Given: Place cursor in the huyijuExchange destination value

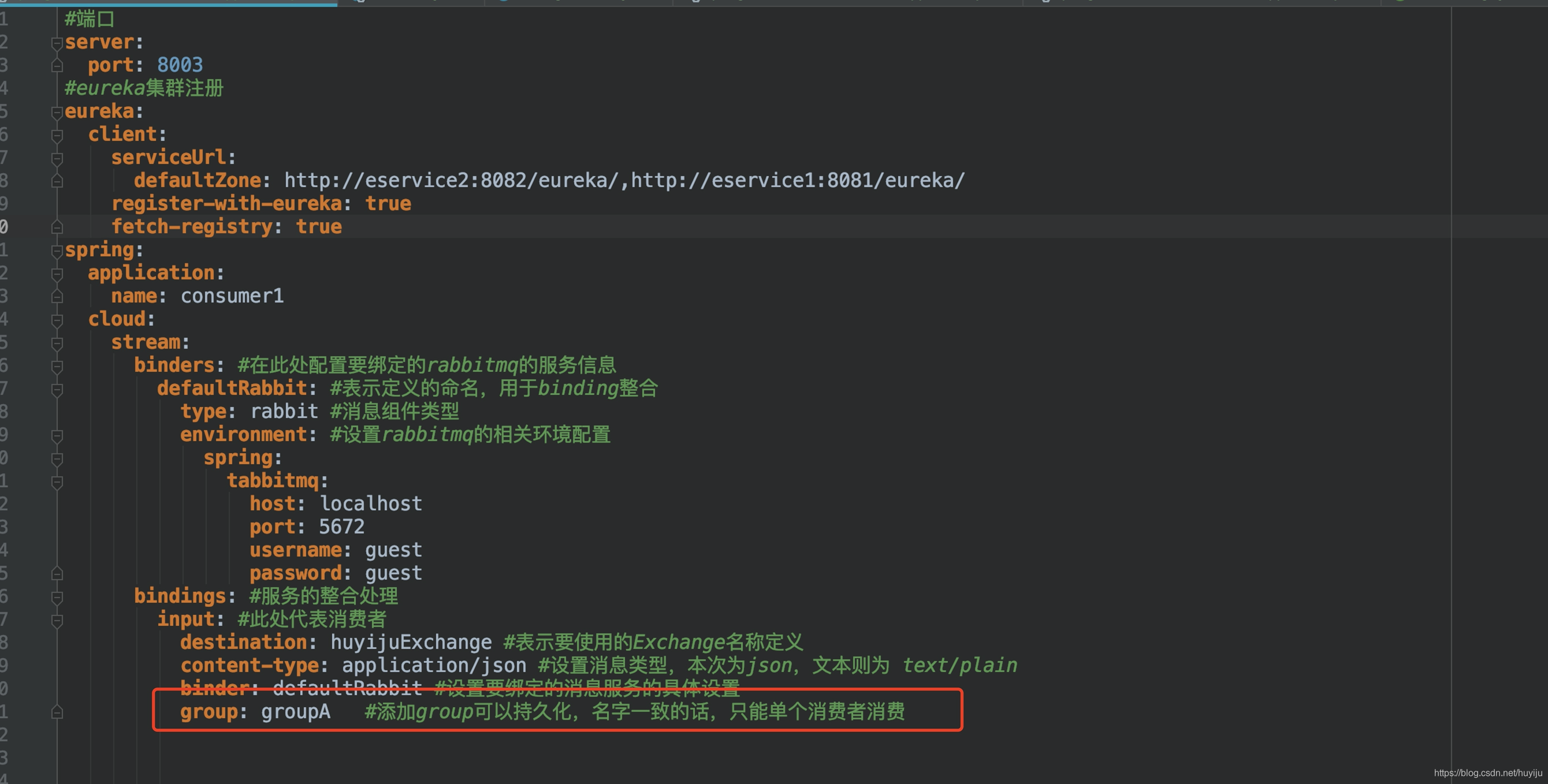Looking at the screenshot, I should tap(411, 643).
